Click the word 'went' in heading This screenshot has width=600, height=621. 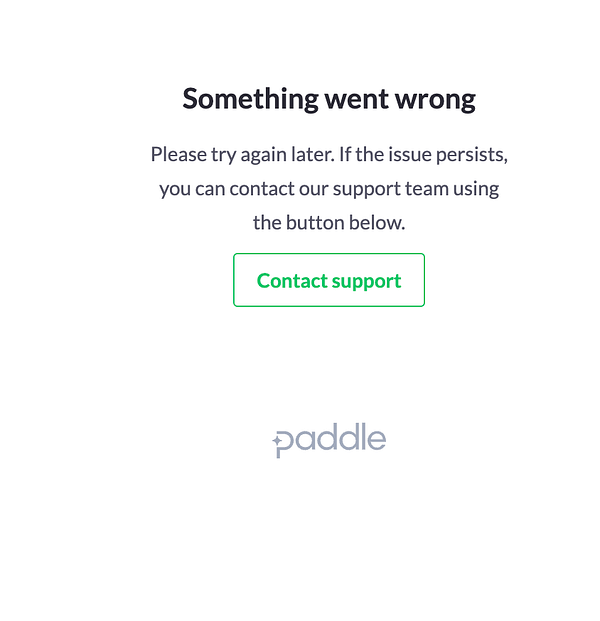[x=349, y=98]
